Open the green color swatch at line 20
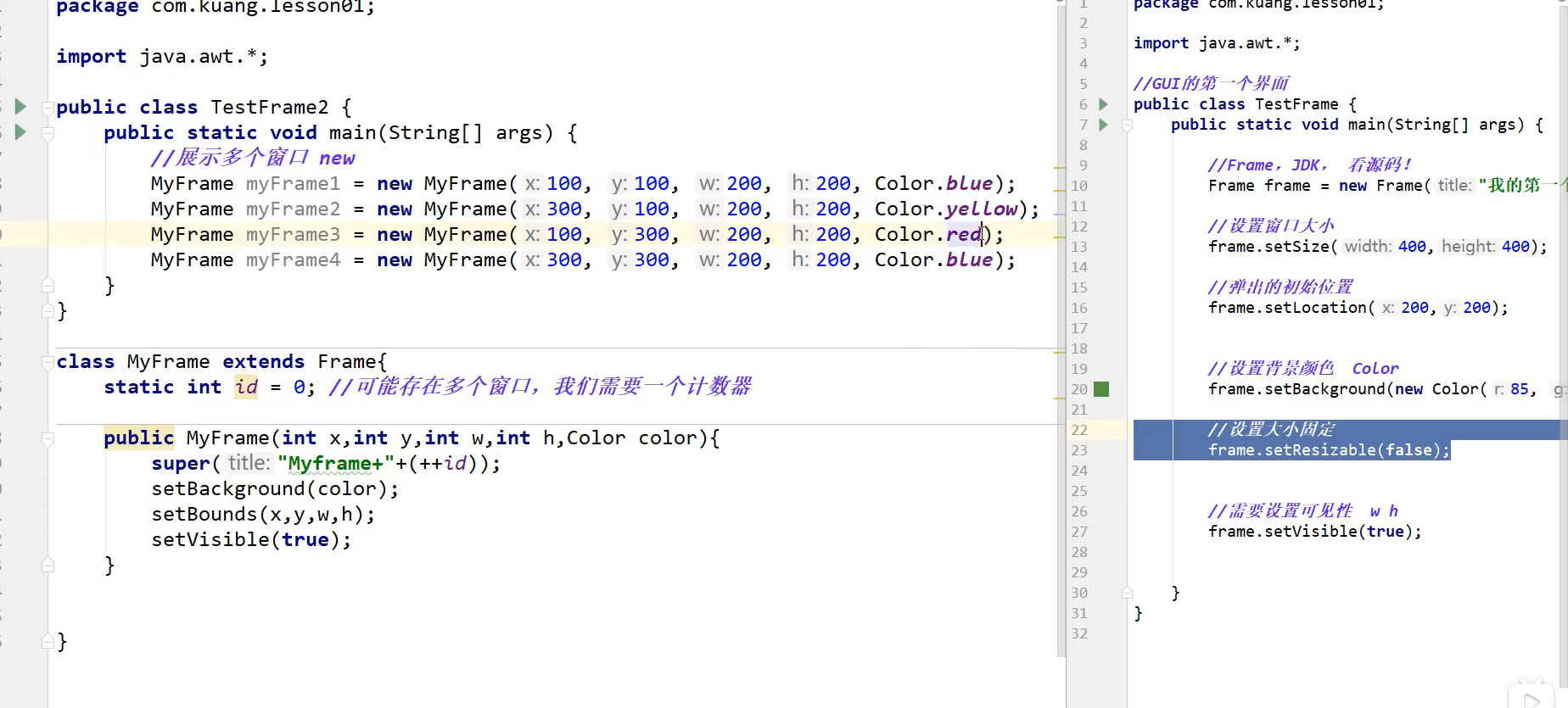 [x=1101, y=389]
